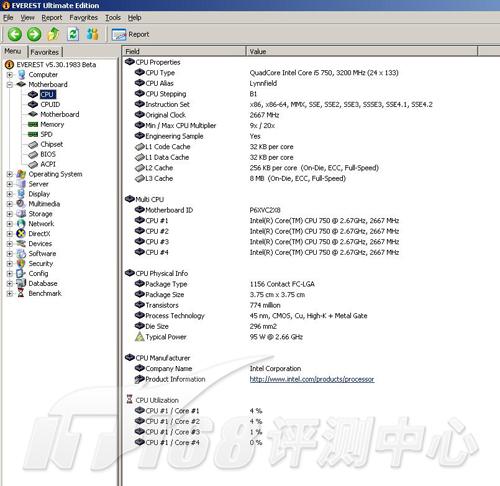The height and width of the screenshot is (486, 500).
Task: Click the green Back arrow toolbar icon
Action: (15, 34)
